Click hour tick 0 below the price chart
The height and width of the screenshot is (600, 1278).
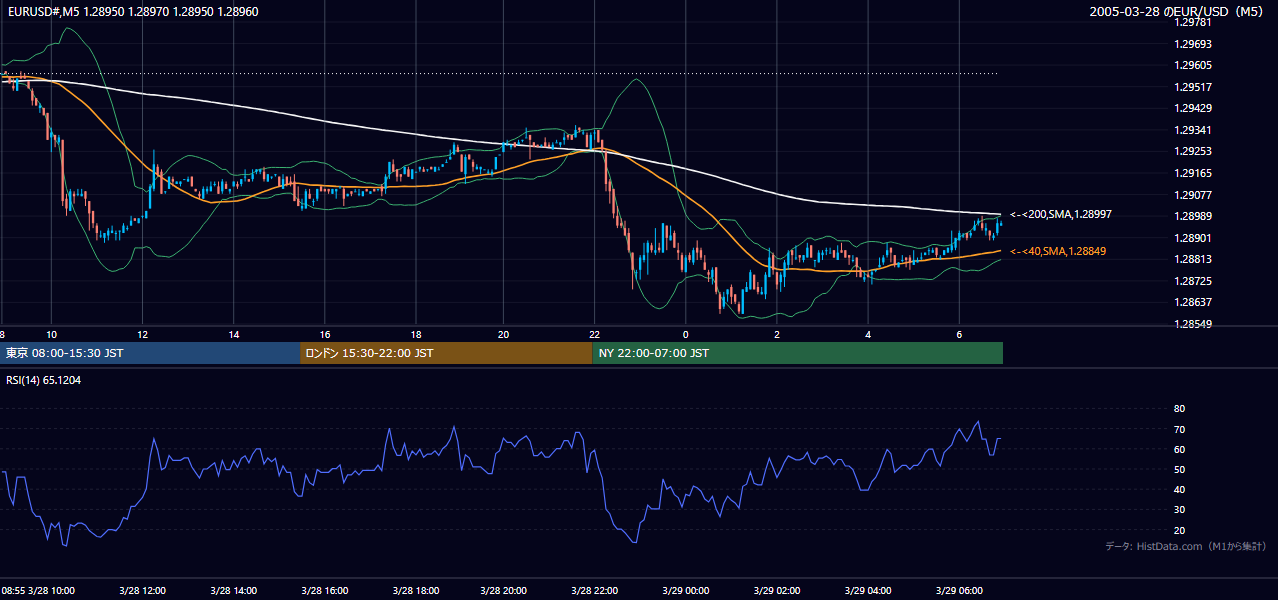686,334
